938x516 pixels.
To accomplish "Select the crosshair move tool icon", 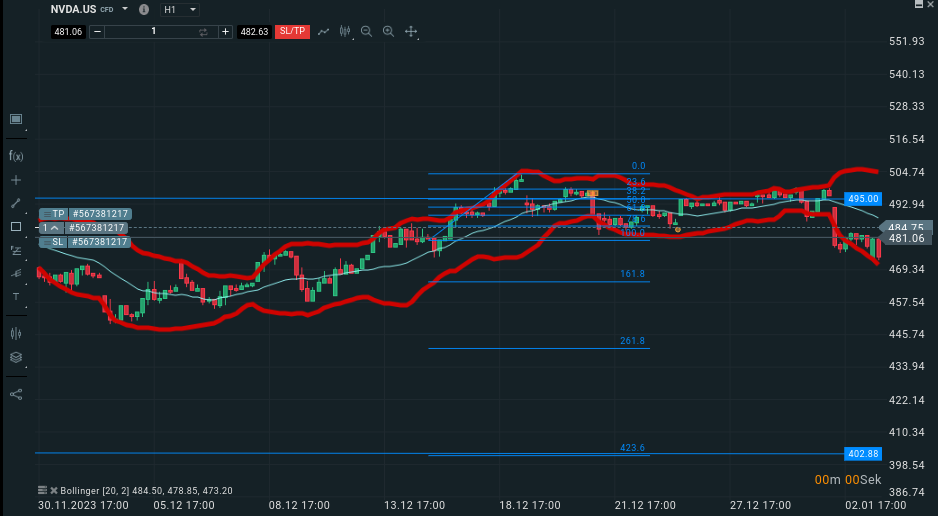I will point(411,32).
